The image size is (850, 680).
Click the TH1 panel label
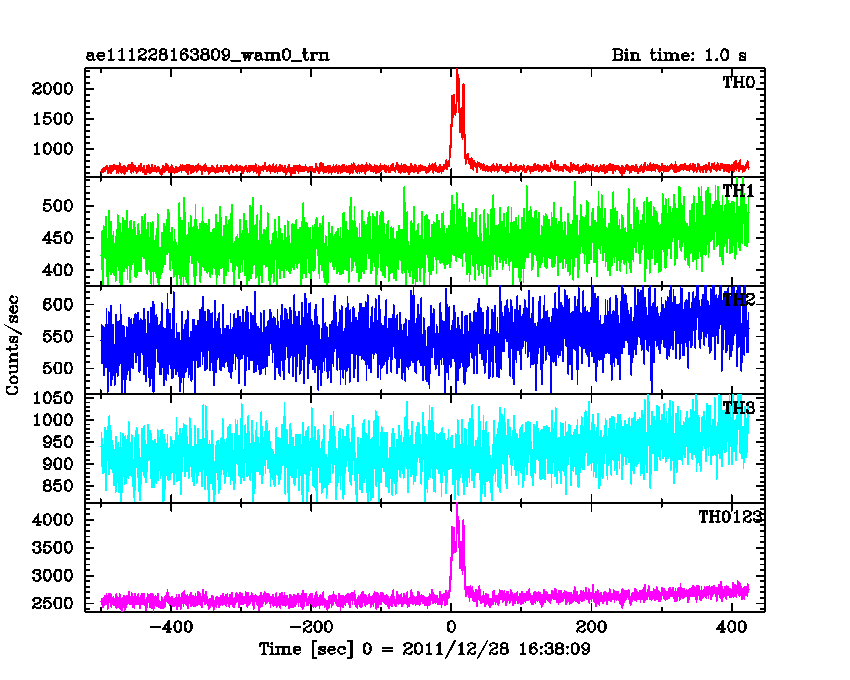click(738, 191)
